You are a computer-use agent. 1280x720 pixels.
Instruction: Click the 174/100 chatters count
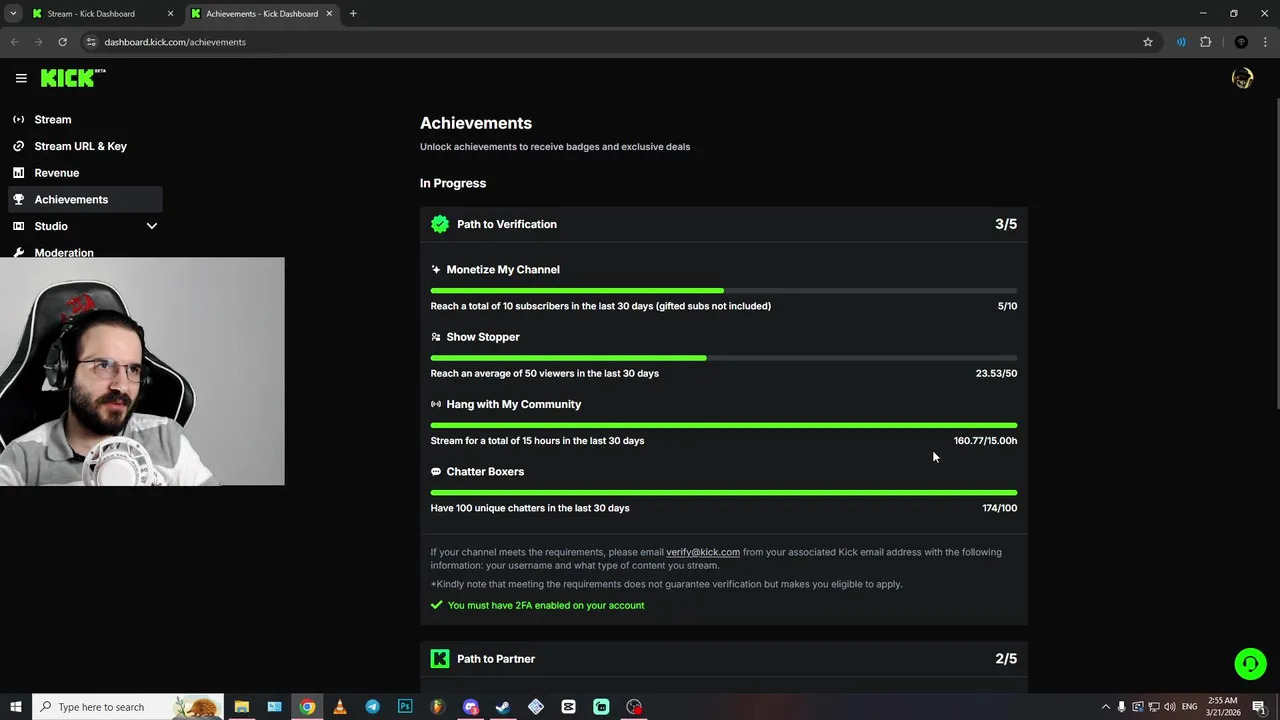(1000, 508)
